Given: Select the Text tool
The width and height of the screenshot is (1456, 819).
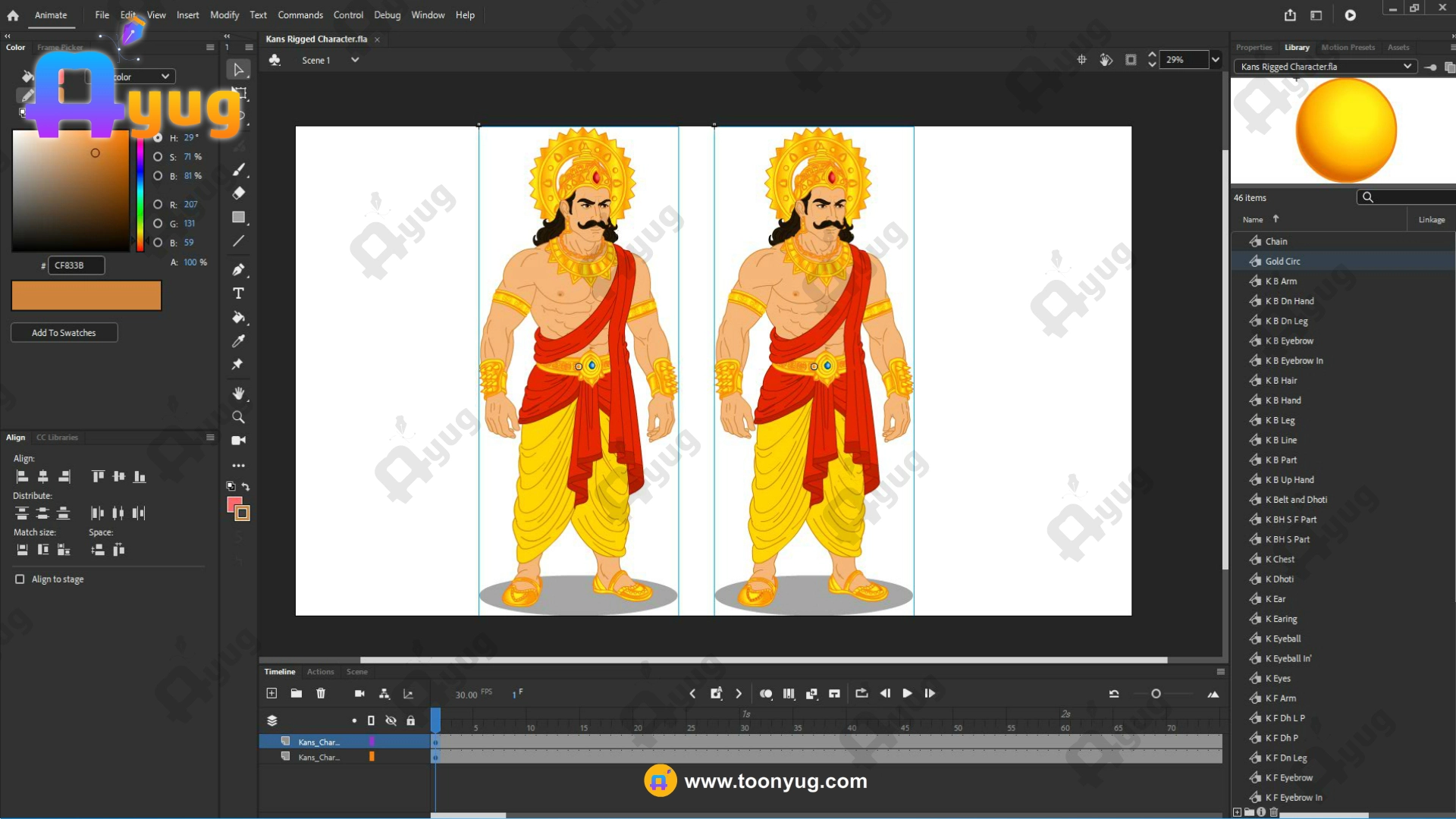Looking at the screenshot, I should (238, 293).
